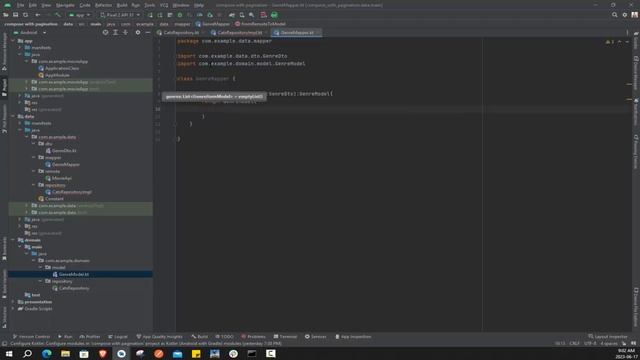This screenshot has height=360, width=640.
Task: Open the Edit menu
Action: click(x=33, y=5)
